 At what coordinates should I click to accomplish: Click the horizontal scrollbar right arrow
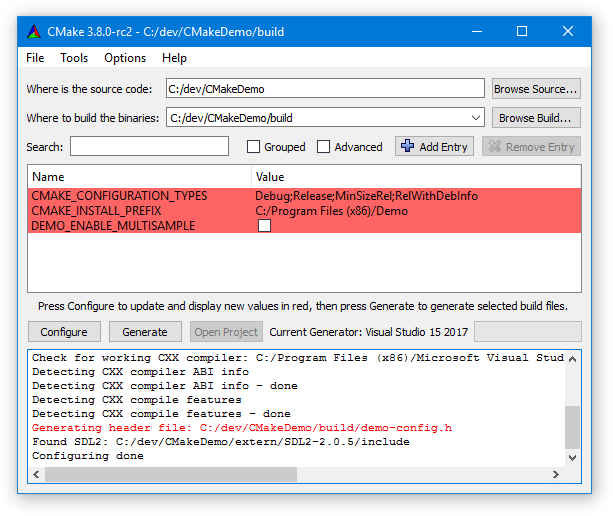pos(556,473)
